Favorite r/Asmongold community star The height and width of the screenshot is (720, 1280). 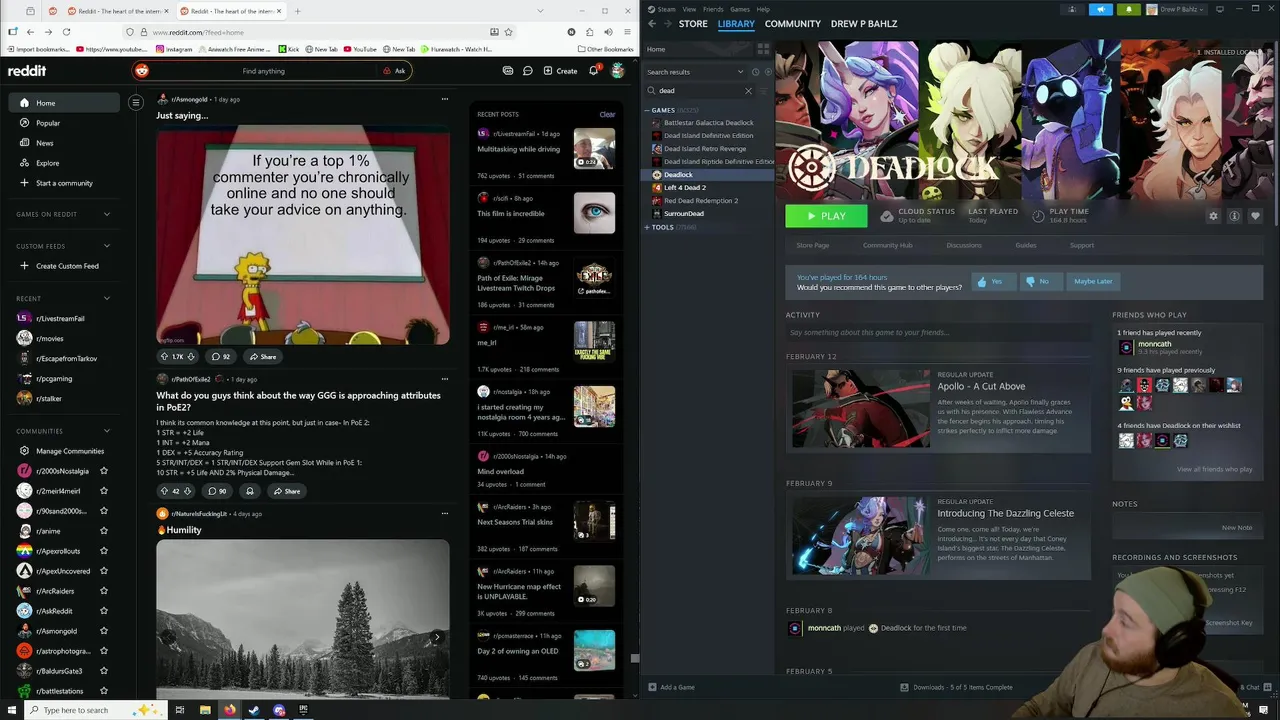[104, 631]
